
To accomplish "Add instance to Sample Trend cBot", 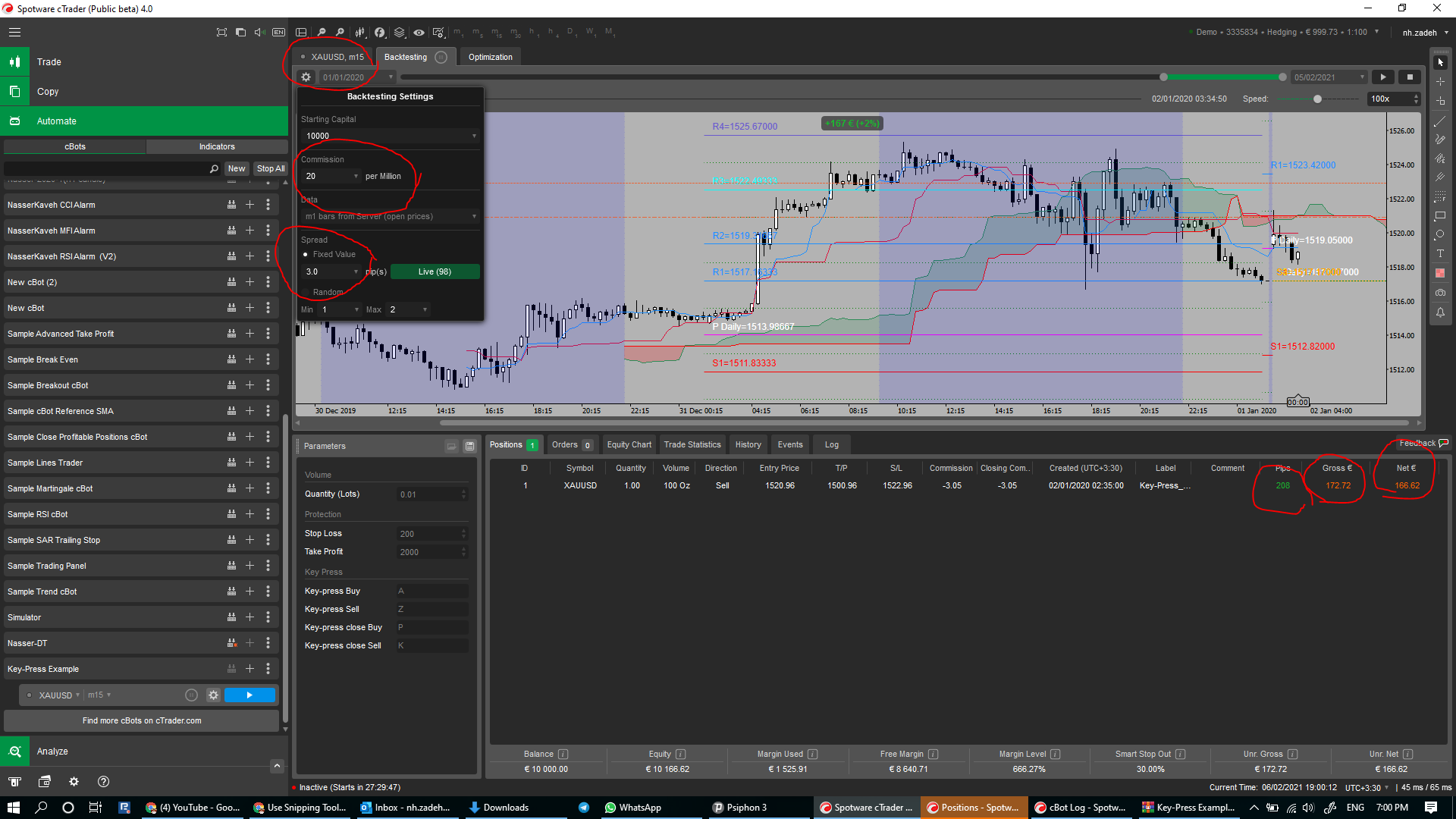I will pos(249,591).
